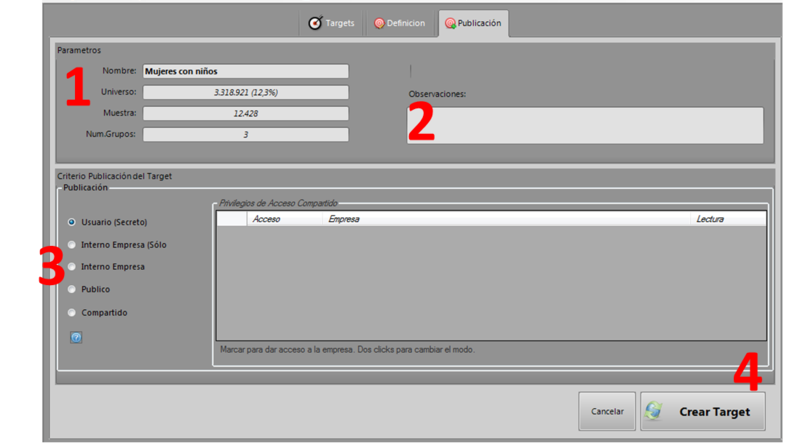This screenshot has width=800, height=443.
Task: Click the blue help icon below Compartido
Action: pos(76,337)
